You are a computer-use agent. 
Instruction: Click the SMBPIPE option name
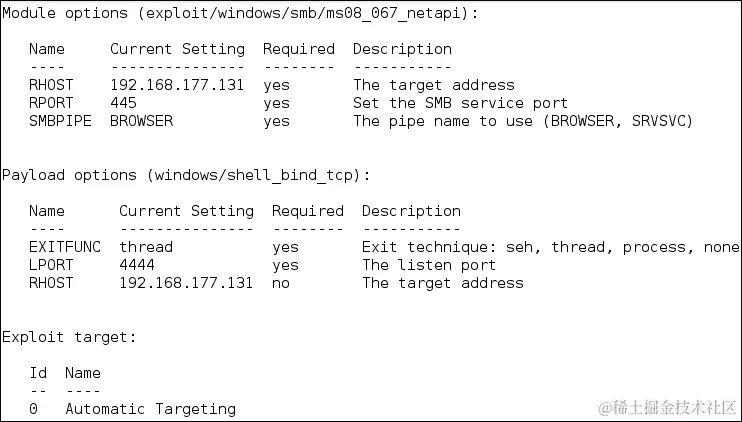(x=60, y=121)
